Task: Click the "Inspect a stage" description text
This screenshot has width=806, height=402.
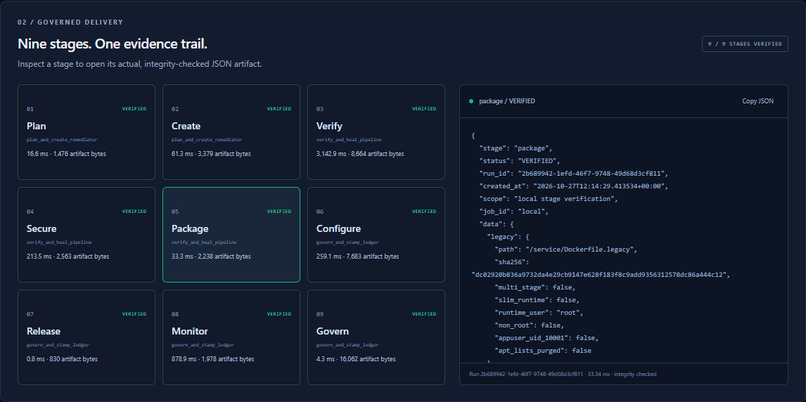Action: tap(140, 65)
